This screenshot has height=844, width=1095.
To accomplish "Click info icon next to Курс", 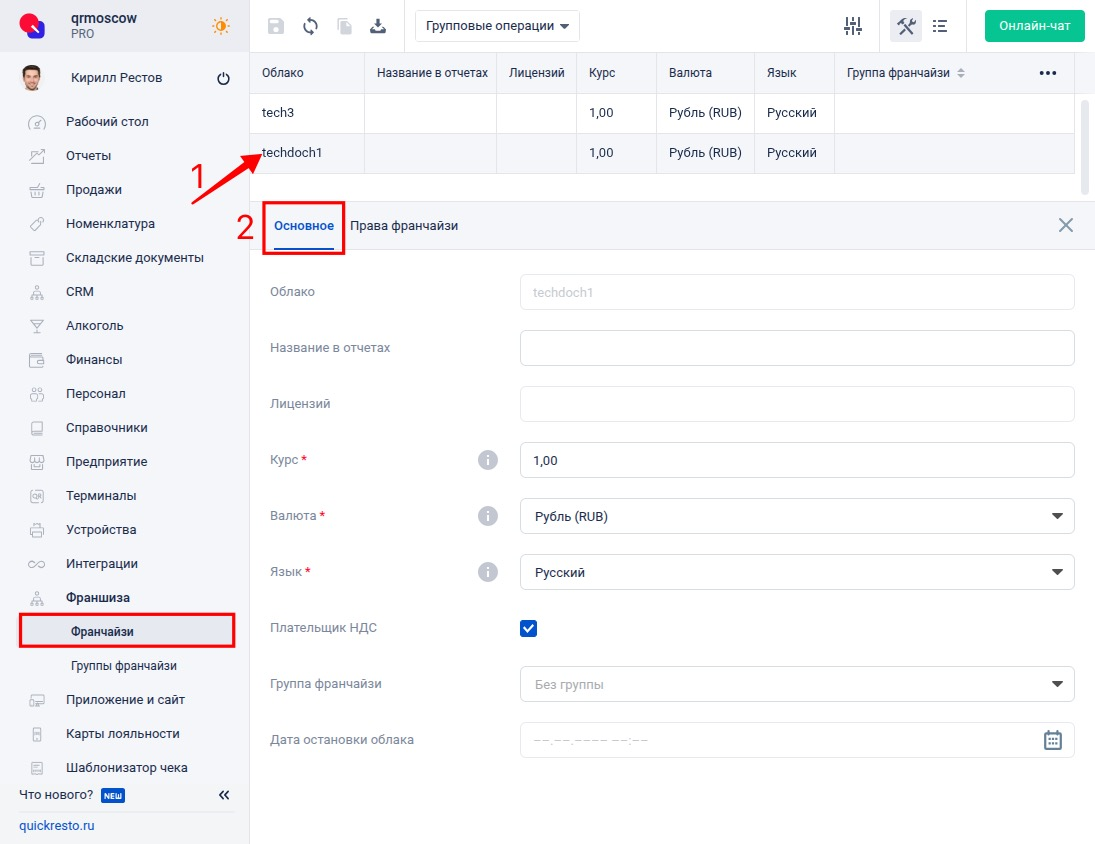I will pyautogui.click(x=487, y=460).
